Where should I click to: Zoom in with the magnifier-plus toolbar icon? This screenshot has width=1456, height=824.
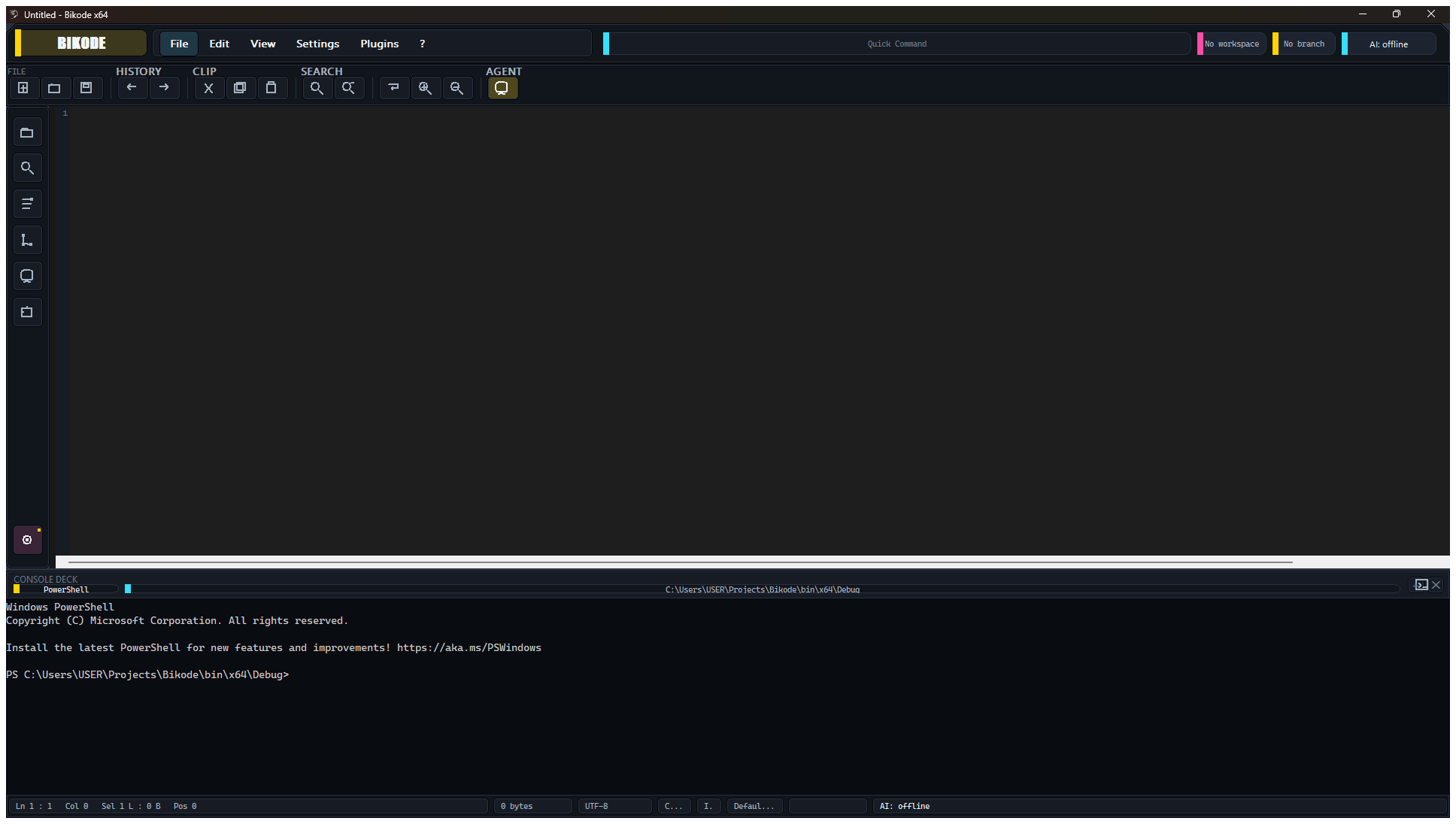pos(426,88)
